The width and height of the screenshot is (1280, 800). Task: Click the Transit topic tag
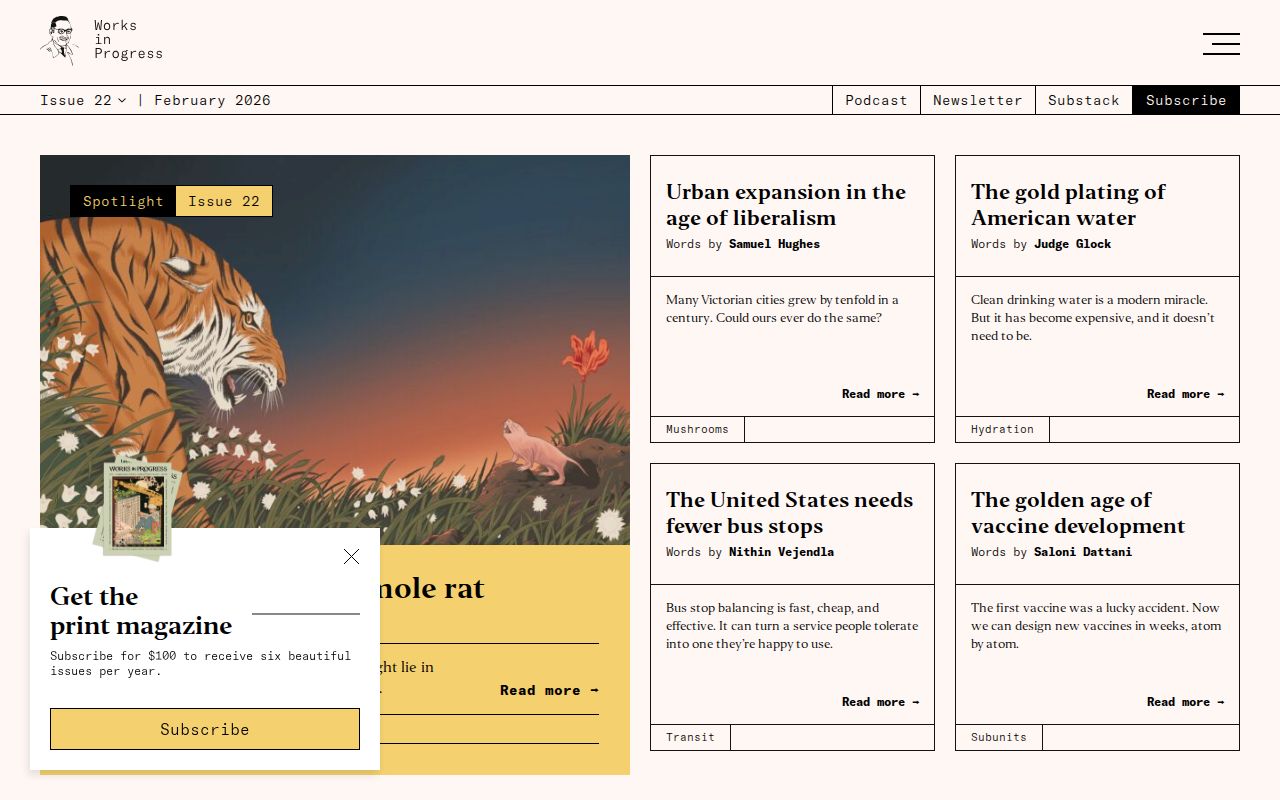(690, 737)
